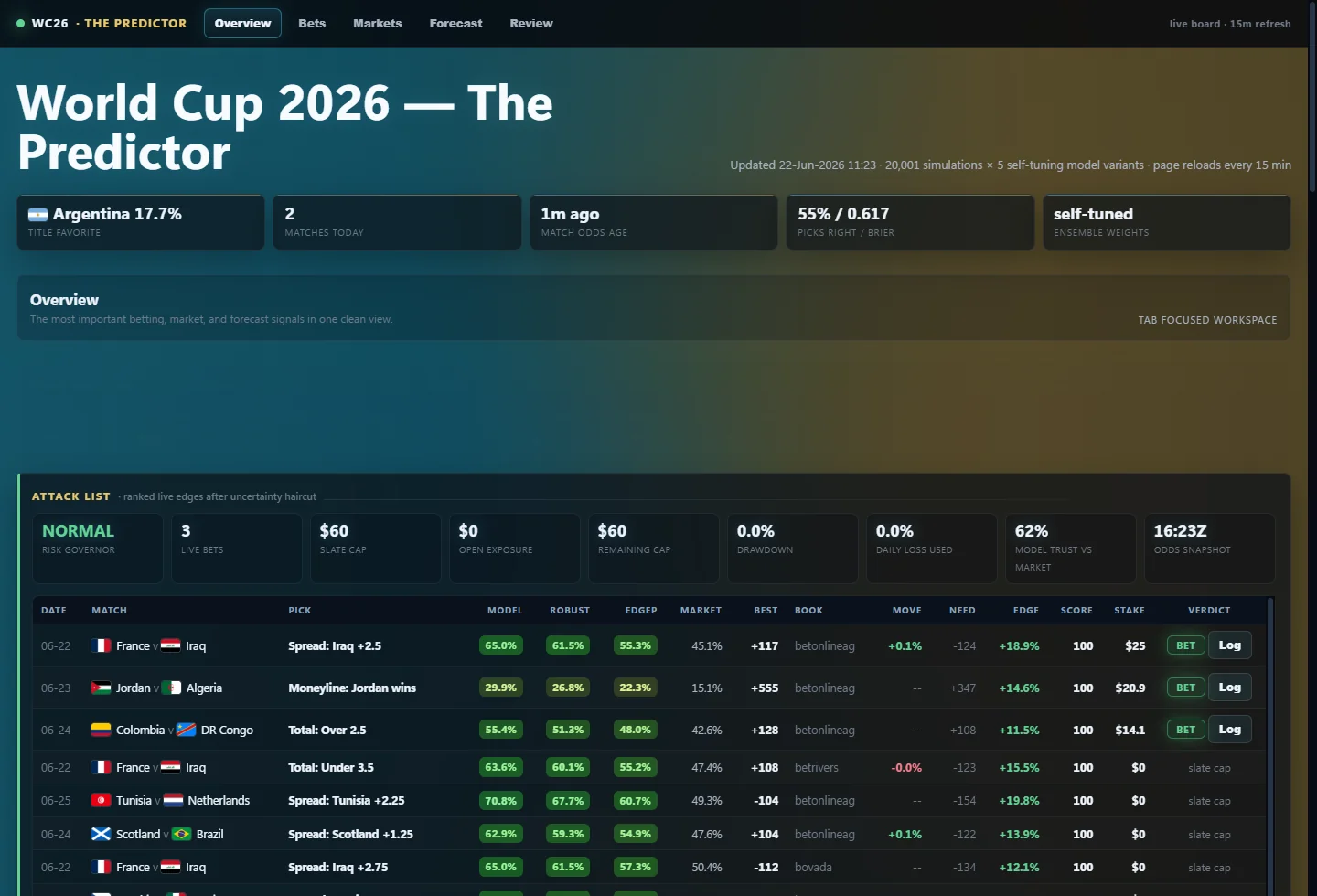Click the green live status dot
The image size is (1317, 896).
point(21,24)
